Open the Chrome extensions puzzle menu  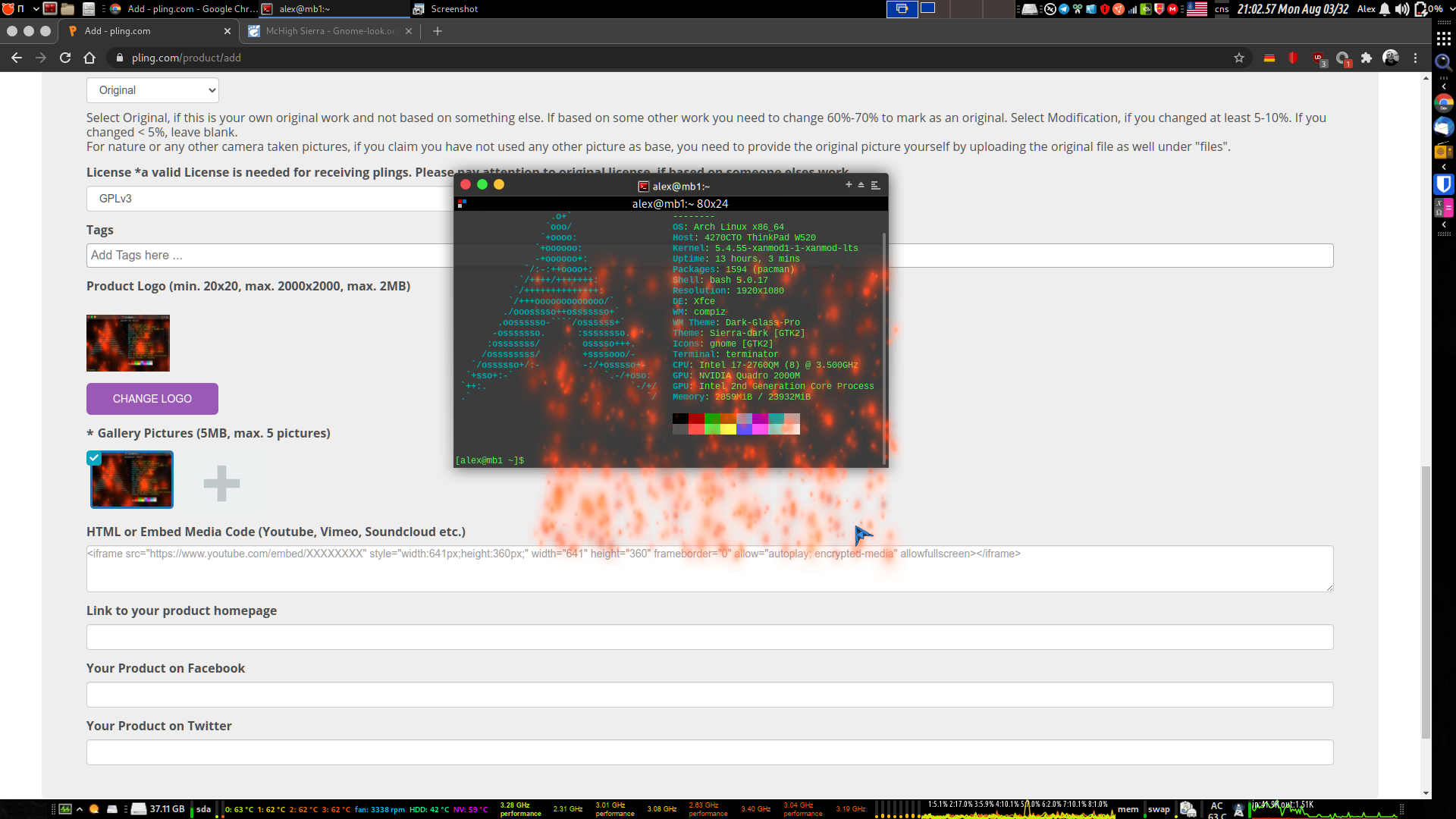click(x=1367, y=58)
